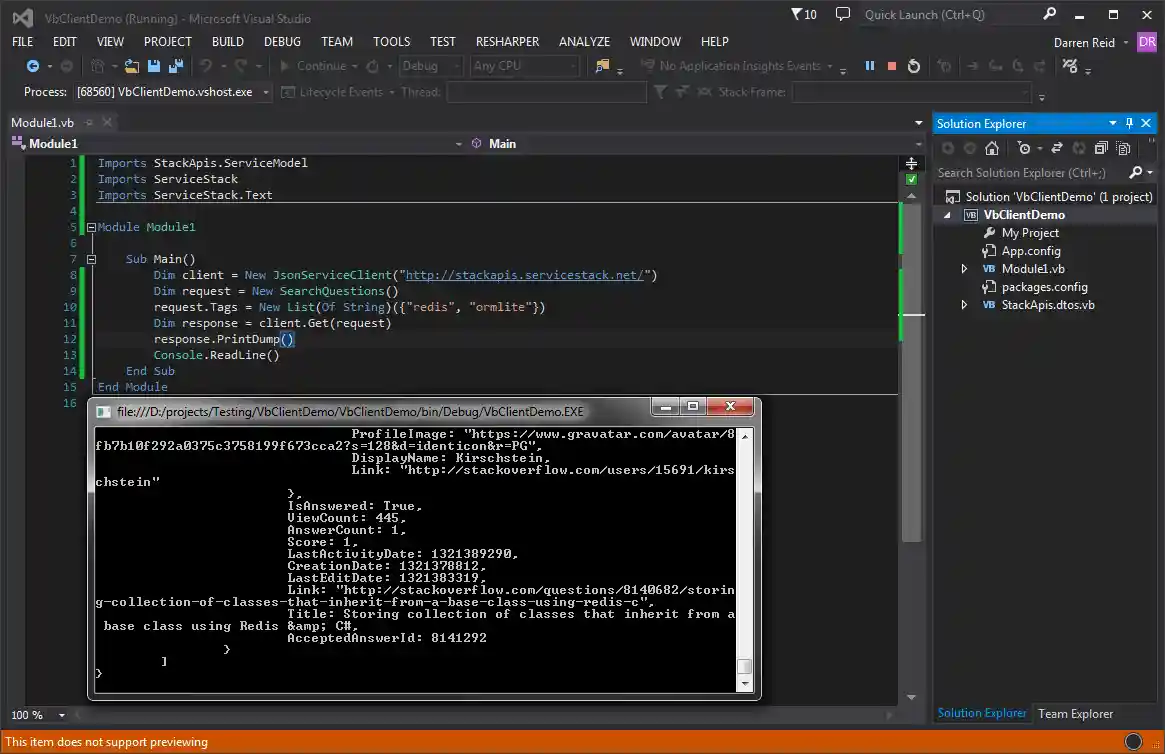This screenshot has height=754, width=1165.
Task: Collapse All items via Solution Explorer icon
Action: (1100, 147)
